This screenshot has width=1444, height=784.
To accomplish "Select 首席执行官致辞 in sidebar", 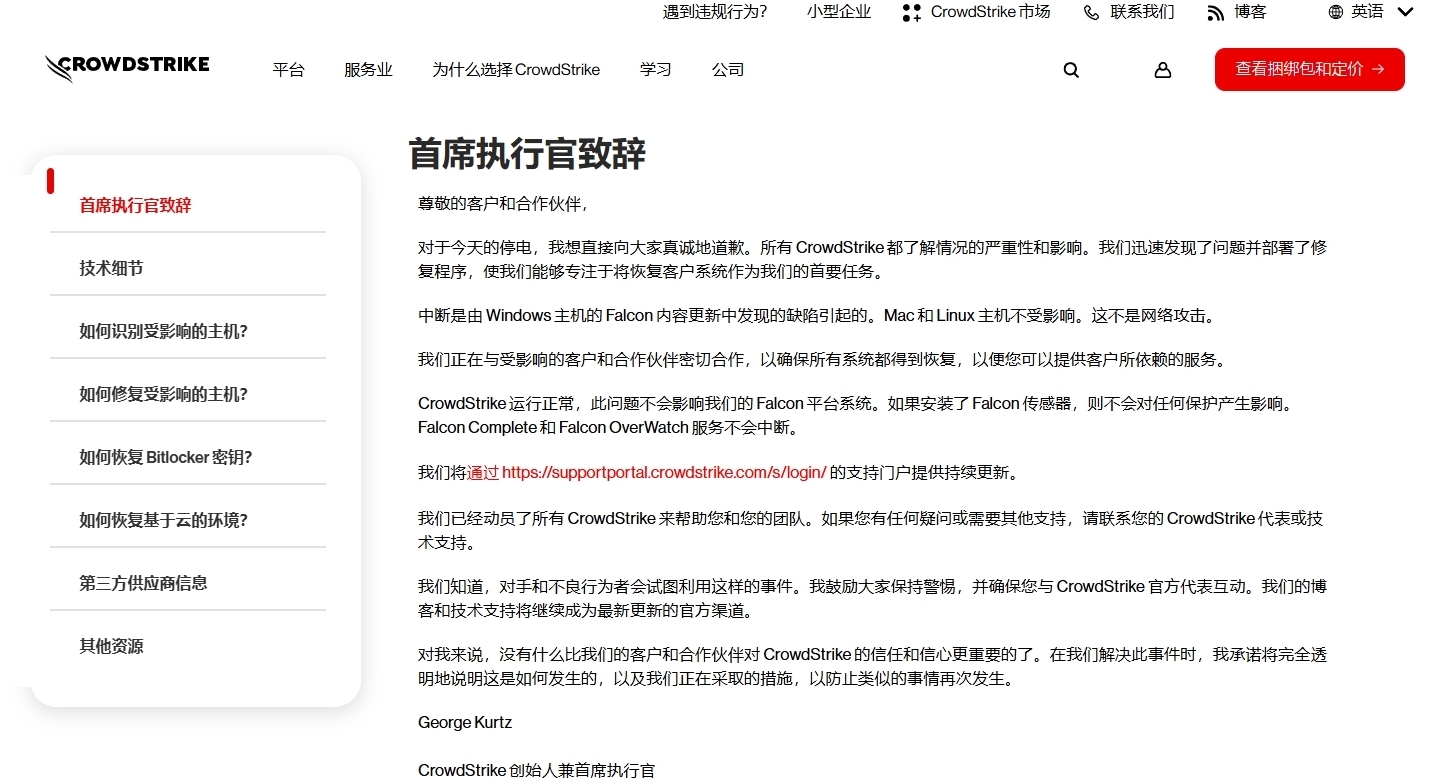I will click(x=135, y=205).
